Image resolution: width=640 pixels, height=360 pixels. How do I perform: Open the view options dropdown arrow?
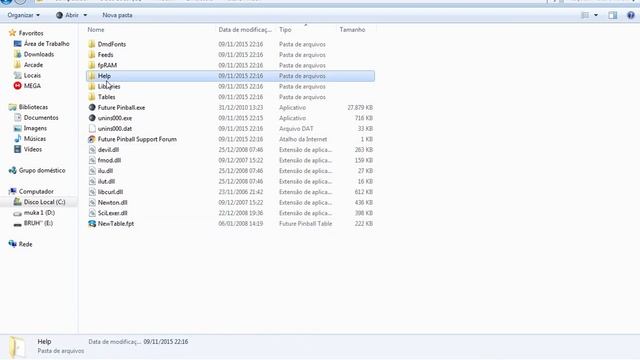click(x=596, y=15)
